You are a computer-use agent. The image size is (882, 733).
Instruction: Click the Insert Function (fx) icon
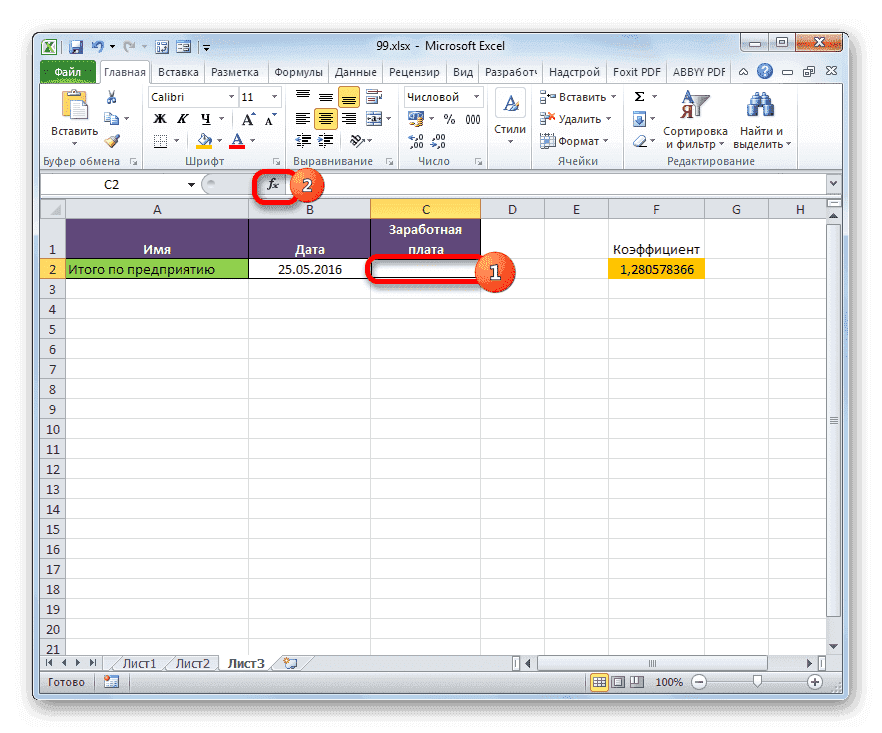coord(273,185)
